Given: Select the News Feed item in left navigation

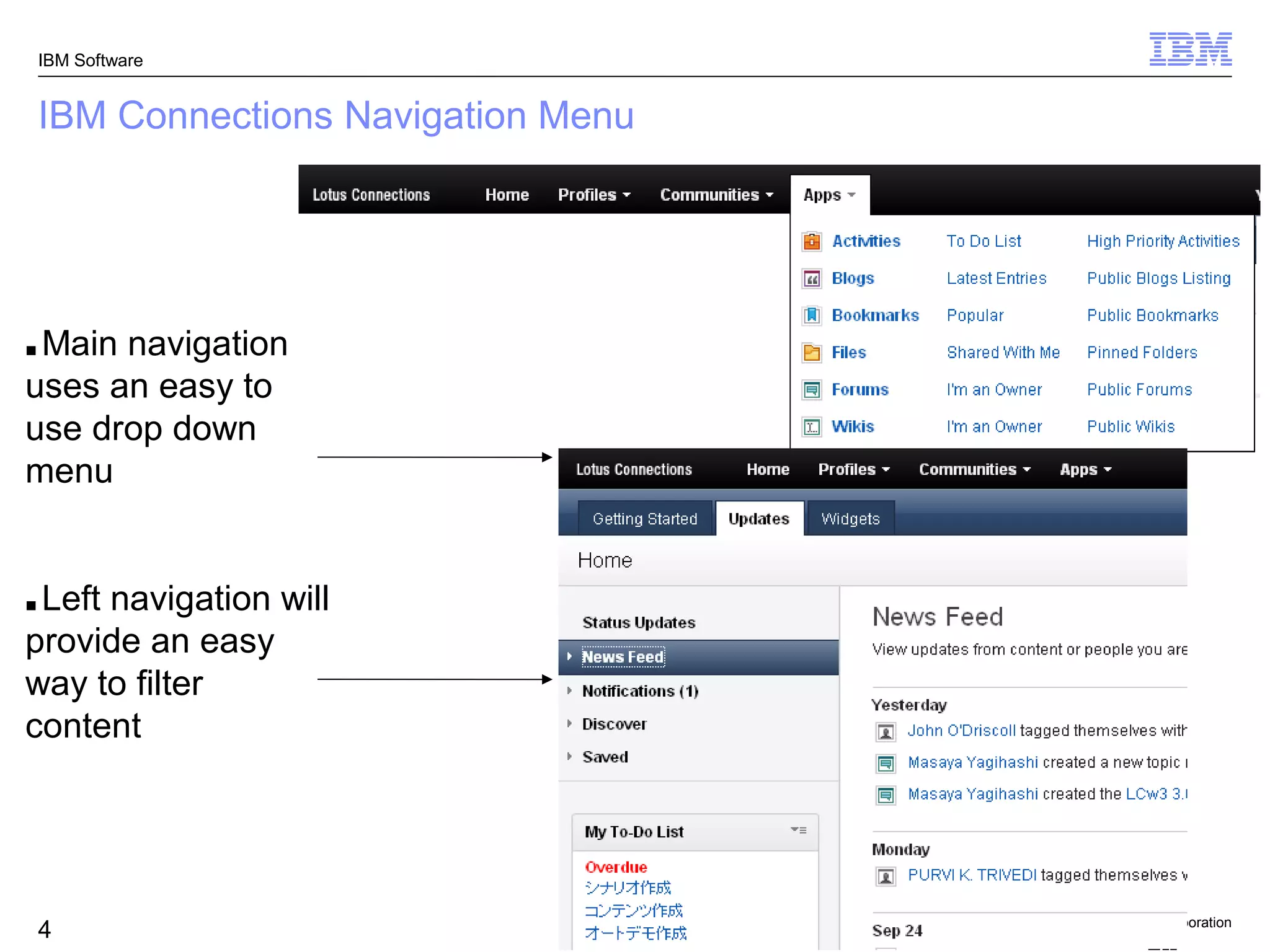Looking at the screenshot, I should click(x=698, y=657).
